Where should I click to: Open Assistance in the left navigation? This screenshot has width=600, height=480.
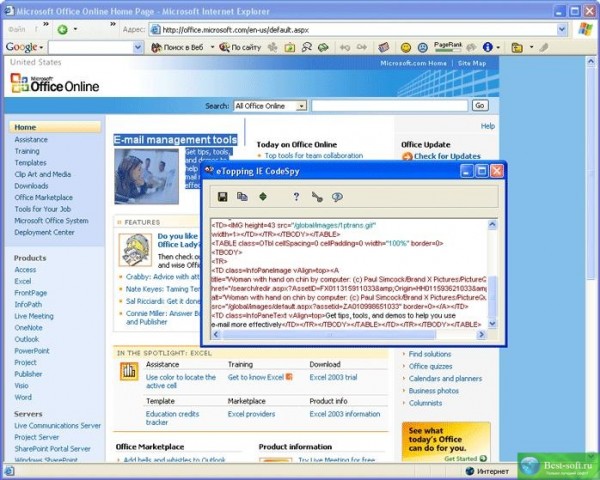31,140
